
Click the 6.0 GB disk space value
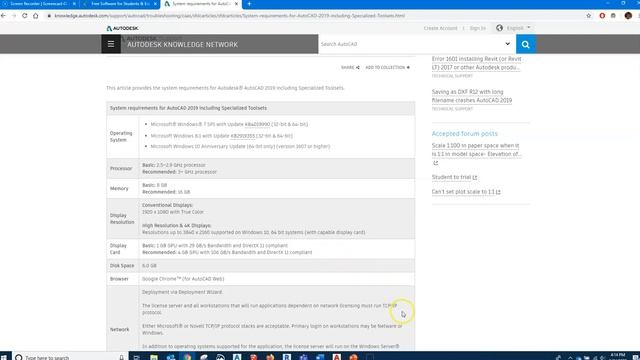149,266
